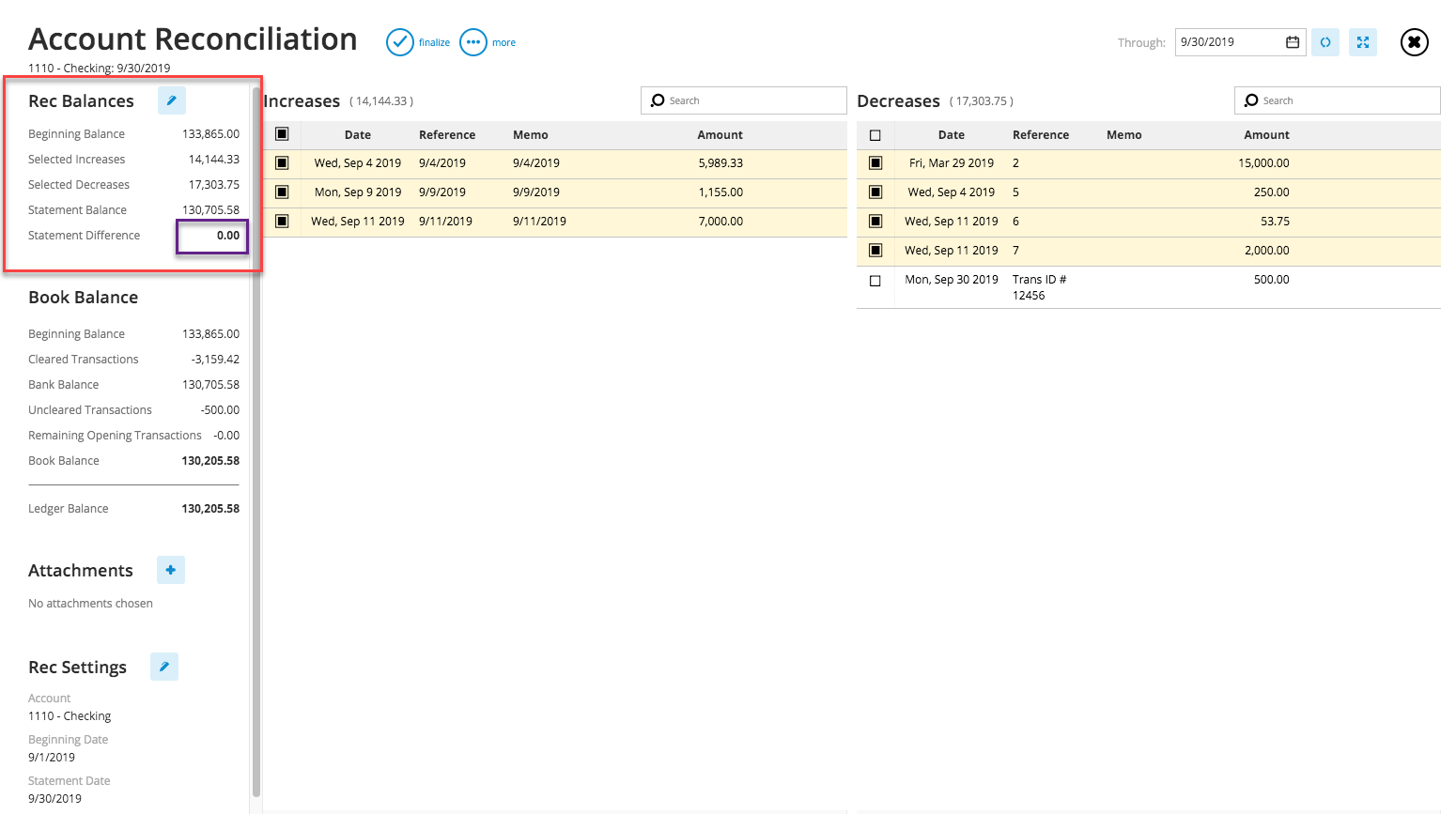Click the Ledger Balance value 130,205.58
This screenshot has height=814, width=1456.
pos(210,509)
